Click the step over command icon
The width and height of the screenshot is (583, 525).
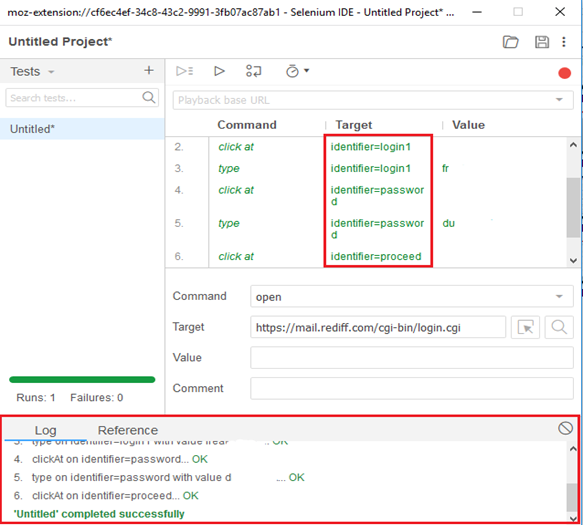(x=254, y=71)
